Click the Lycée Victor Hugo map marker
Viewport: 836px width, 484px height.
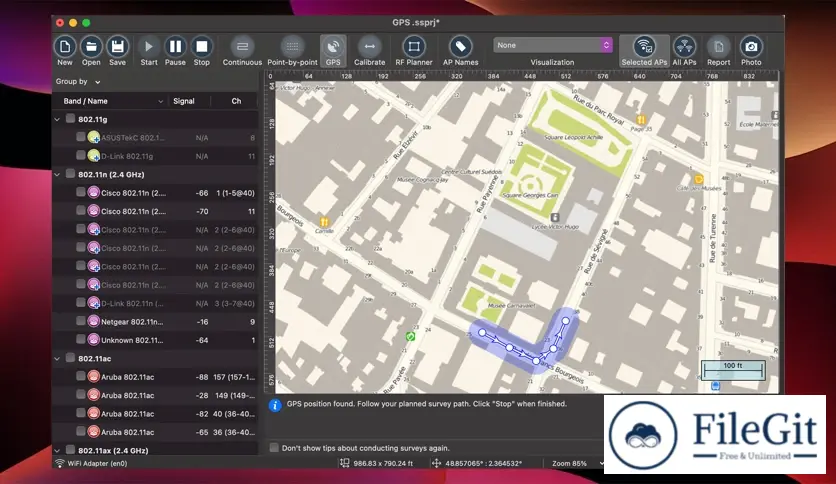tap(554, 217)
